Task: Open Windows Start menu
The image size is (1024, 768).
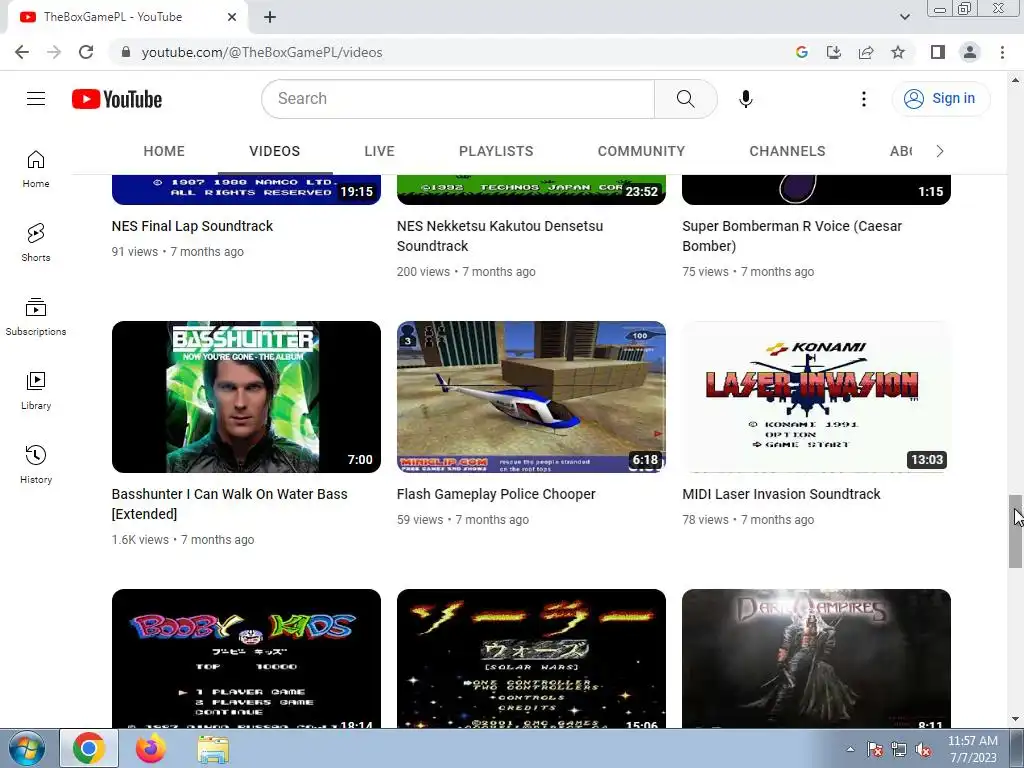Action: [x=25, y=748]
